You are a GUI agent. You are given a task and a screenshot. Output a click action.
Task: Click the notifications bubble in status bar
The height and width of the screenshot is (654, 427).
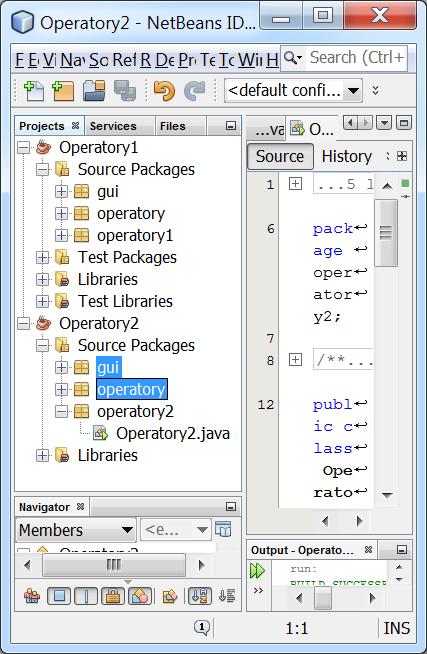tap(202, 627)
